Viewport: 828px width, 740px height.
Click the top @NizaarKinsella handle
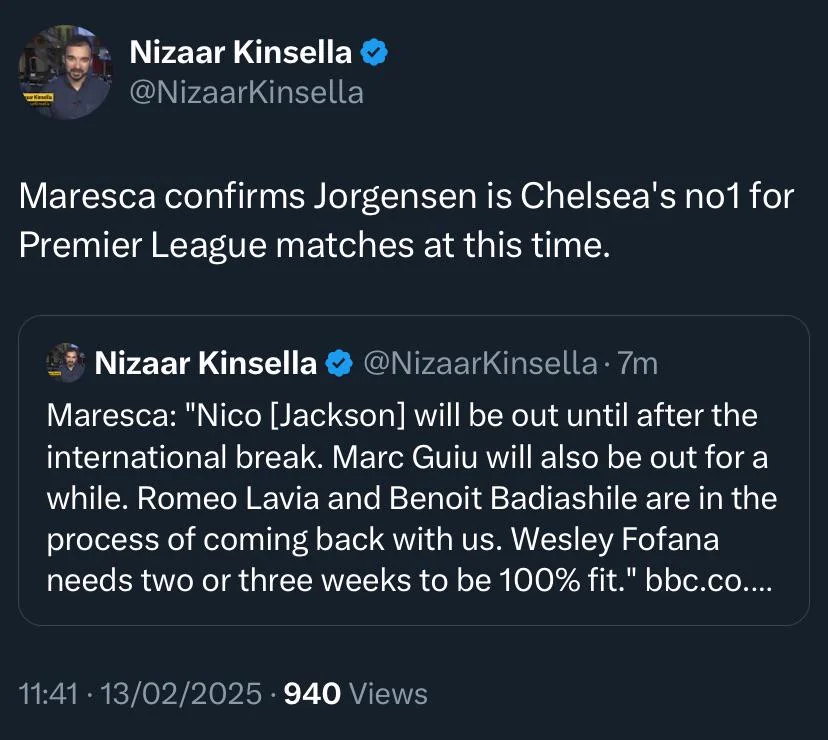pyautogui.click(x=247, y=93)
